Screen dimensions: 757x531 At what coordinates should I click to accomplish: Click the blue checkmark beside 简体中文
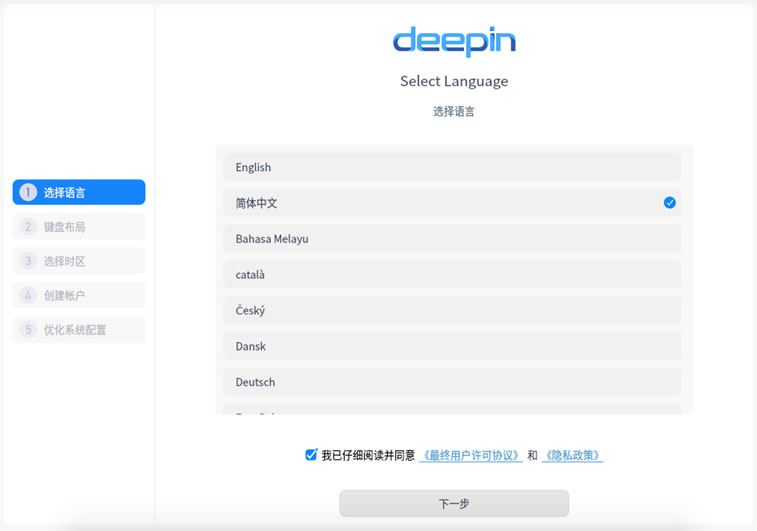tap(670, 203)
